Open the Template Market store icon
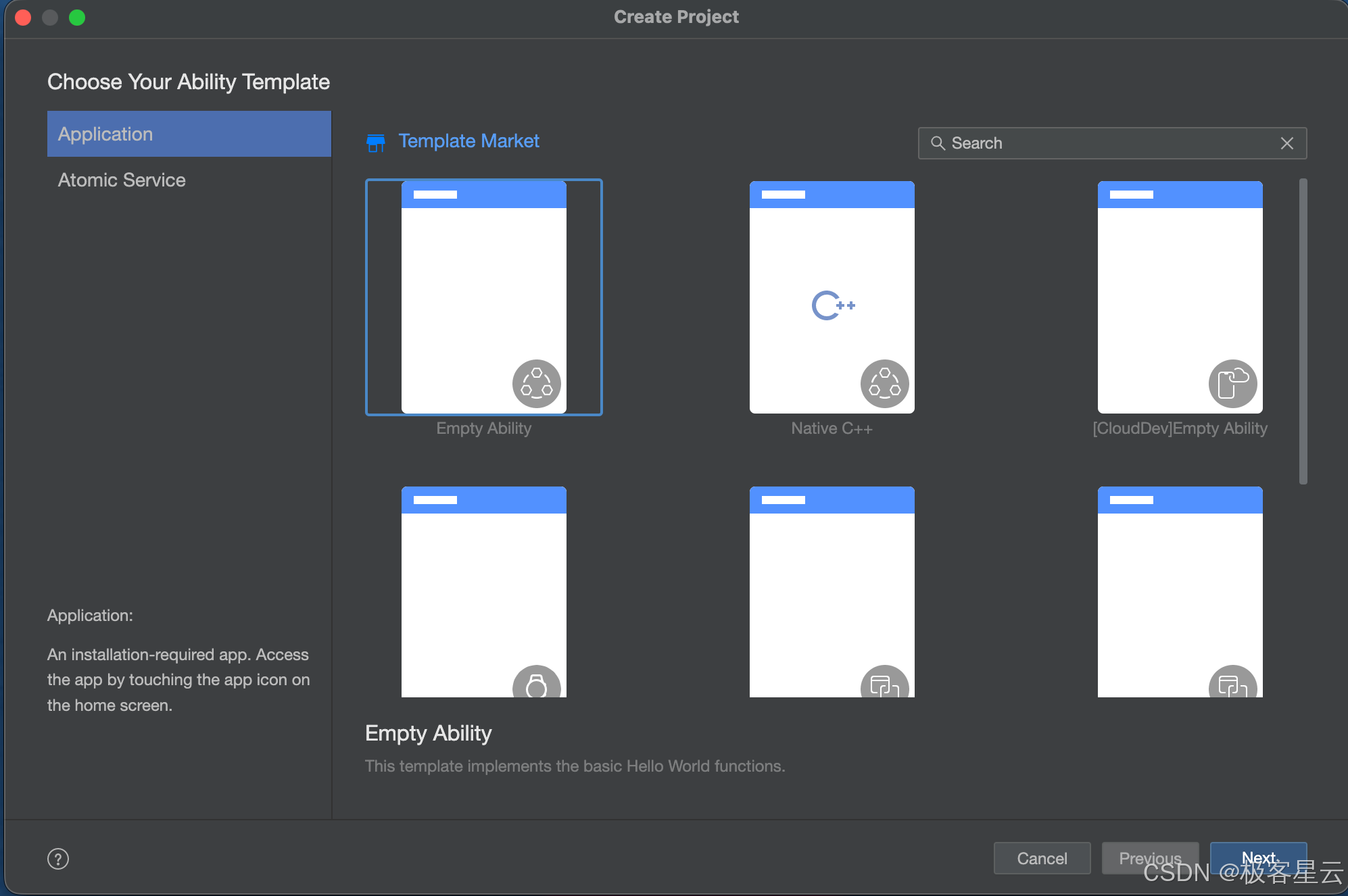This screenshot has height=896, width=1348. (x=376, y=143)
